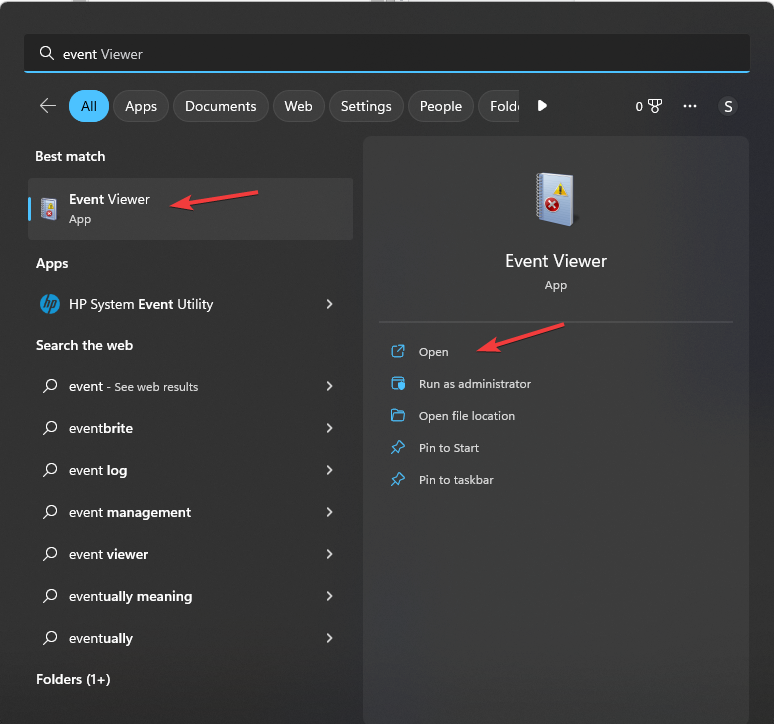This screenshot has height=724, width=774.
Task: Select the eventbrite web suggestion
Action: (x=191, y=428)
